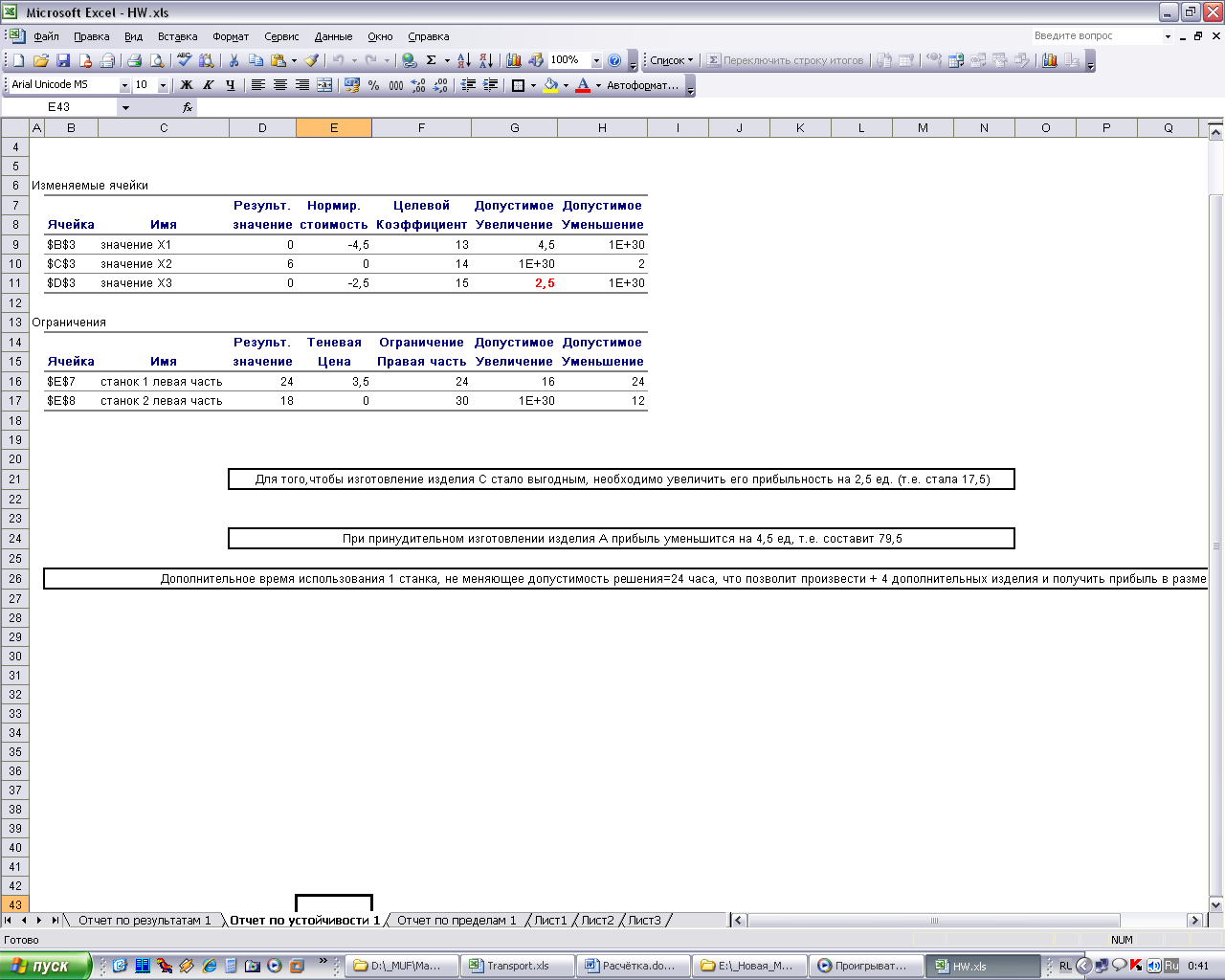1225x980 pixels.
Task: Expand the Name Box dropdown
Action: [x=125, y=107]
